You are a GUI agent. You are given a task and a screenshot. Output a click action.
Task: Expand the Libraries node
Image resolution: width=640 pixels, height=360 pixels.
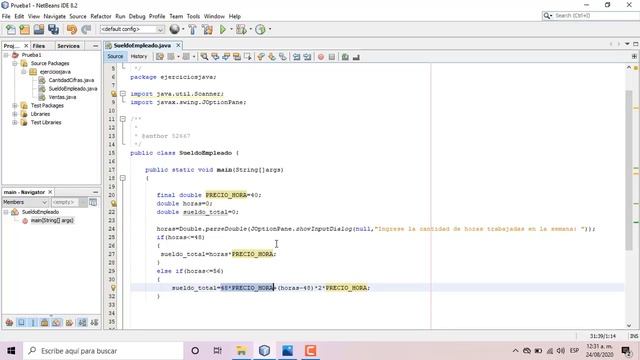point(15,114)
